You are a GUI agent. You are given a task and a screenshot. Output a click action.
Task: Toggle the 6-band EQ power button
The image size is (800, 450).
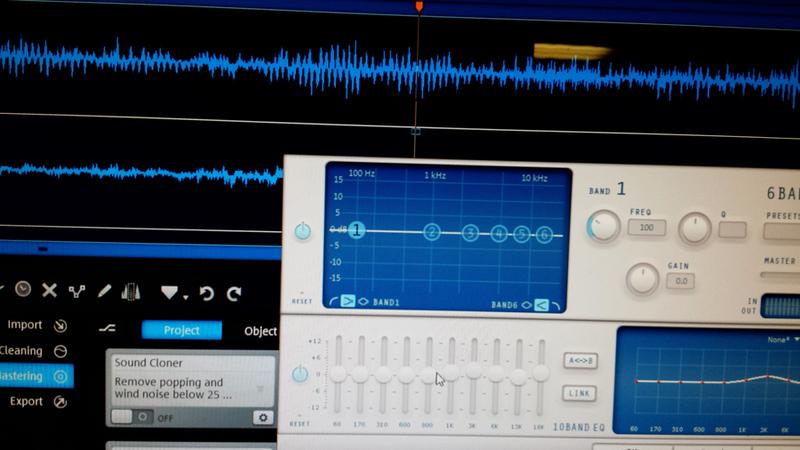303,231
